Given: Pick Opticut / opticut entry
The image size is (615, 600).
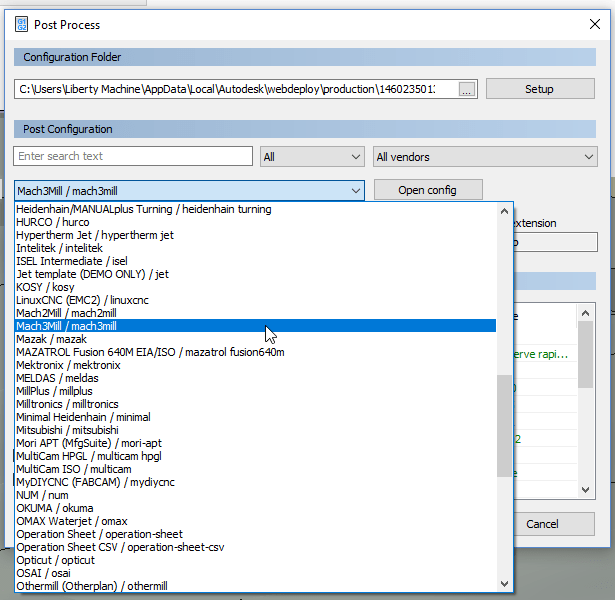Looking at the screenshot, I should pyautogui.click(x=255, y=560).
